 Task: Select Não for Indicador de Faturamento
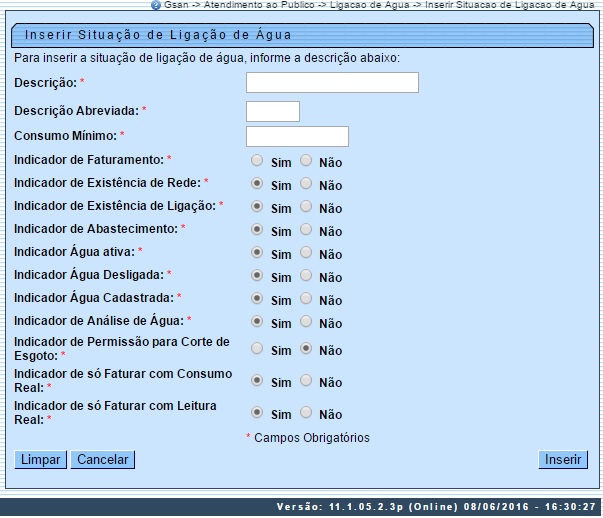[x=306, y=160]
